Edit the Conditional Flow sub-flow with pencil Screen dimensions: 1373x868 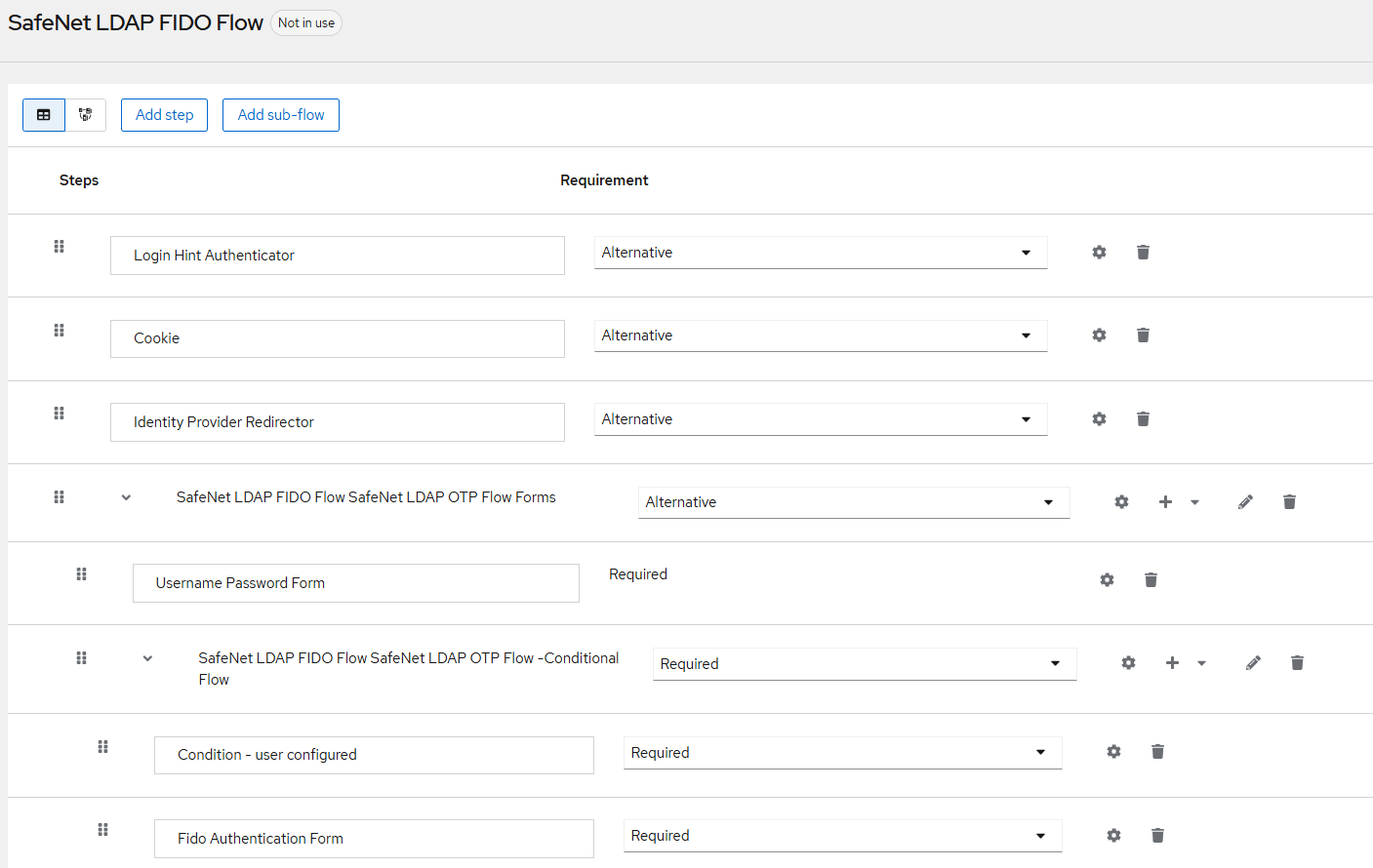click(1253, 663)
